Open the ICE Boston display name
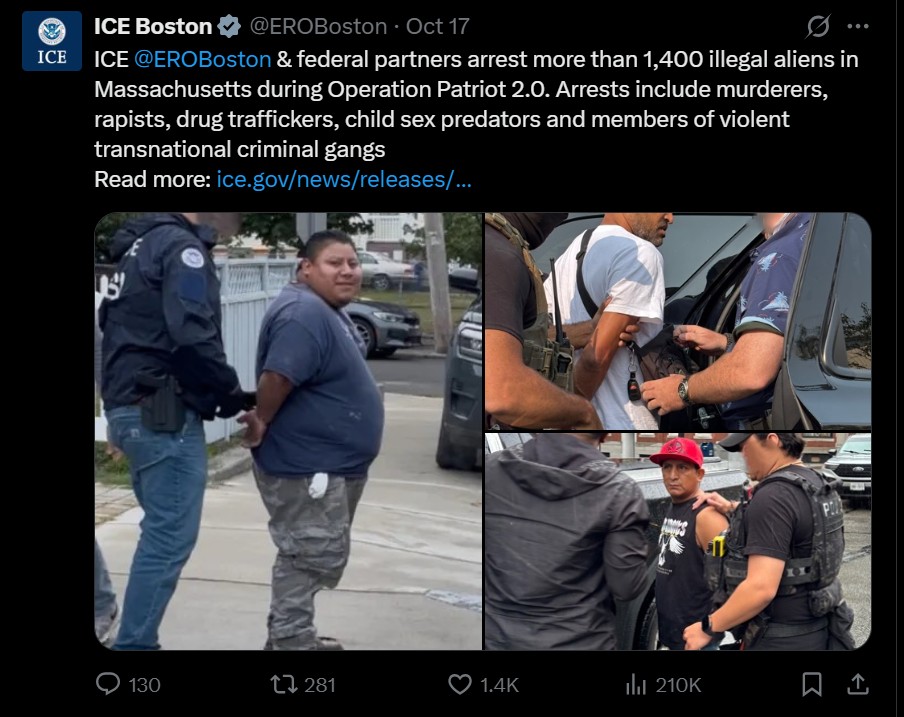Viewport: 904px width, 717px height. 153,27
